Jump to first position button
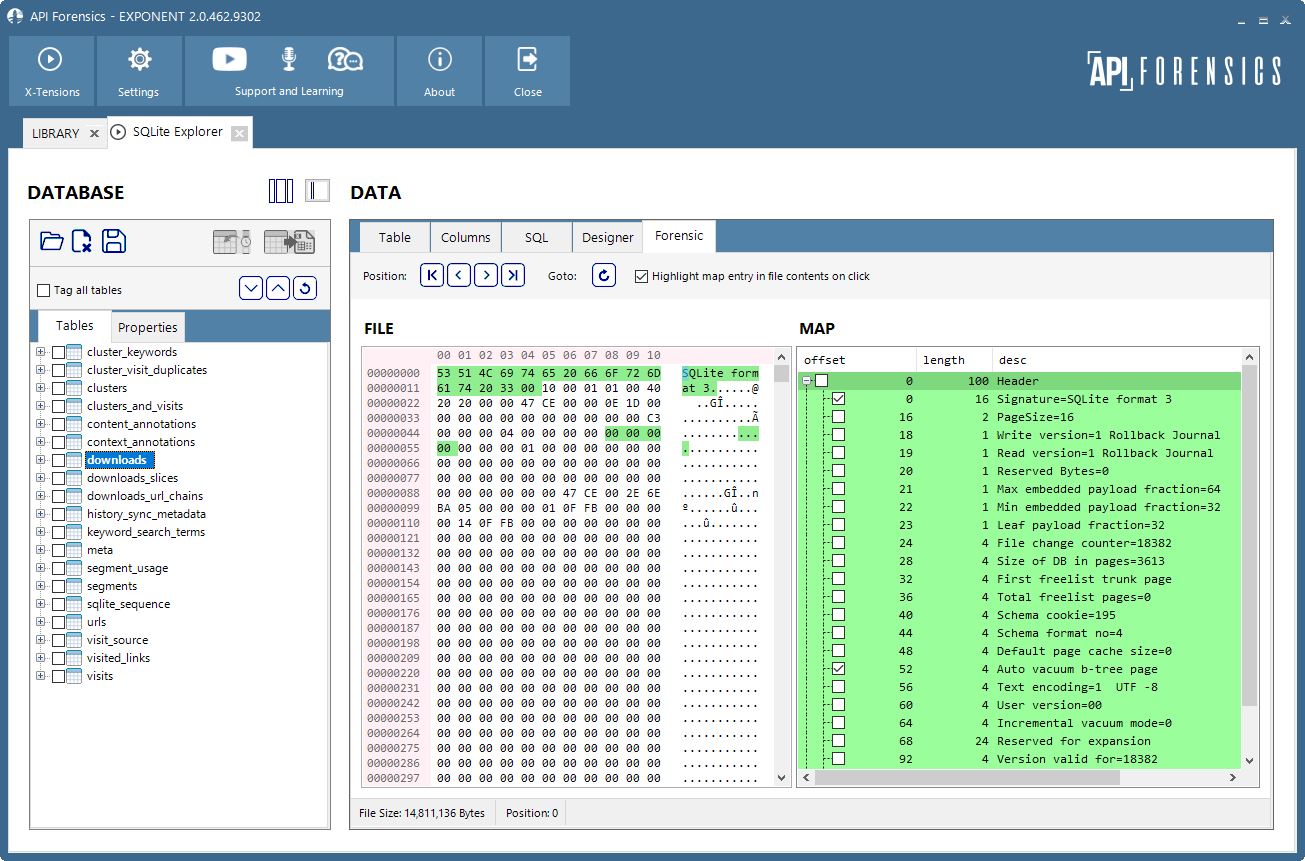The width and height of the screenshot is (1305, 861). tap(432, 275)
